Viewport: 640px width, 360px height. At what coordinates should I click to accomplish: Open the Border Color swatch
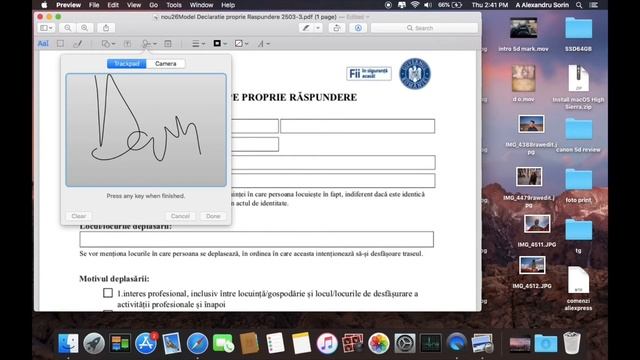pos(220,43)
